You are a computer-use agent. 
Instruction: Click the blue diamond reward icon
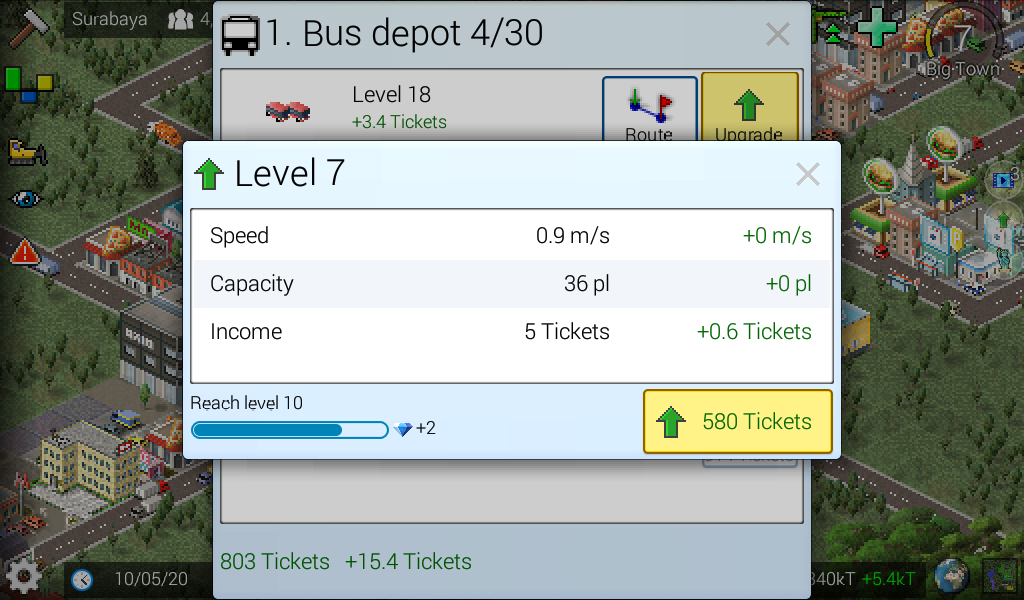pos(403,429)
